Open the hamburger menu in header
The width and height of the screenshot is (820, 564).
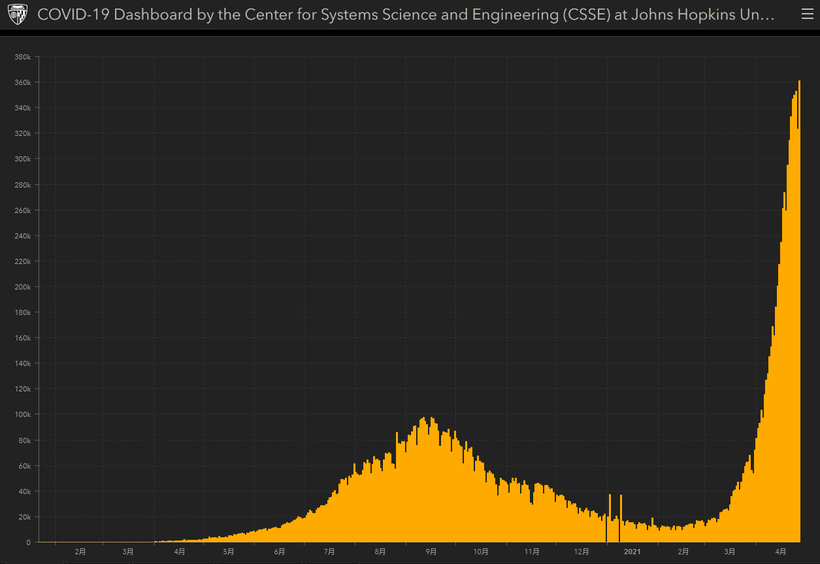pyautogui.click(x=807, y=15)
